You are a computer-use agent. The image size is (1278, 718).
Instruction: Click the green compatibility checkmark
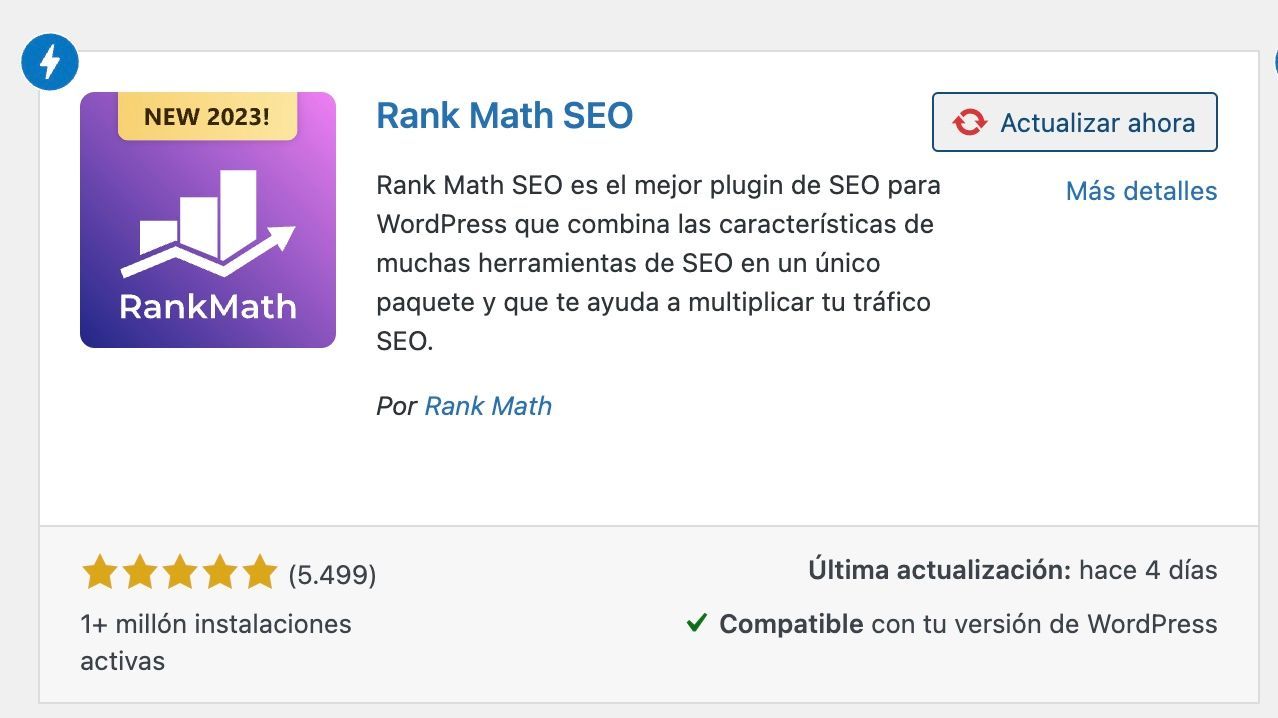(x=697, y=624)
